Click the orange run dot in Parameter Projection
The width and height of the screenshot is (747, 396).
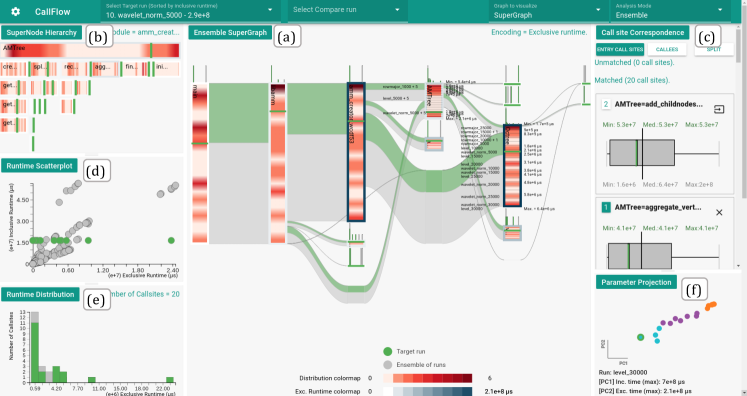point(711,306)
